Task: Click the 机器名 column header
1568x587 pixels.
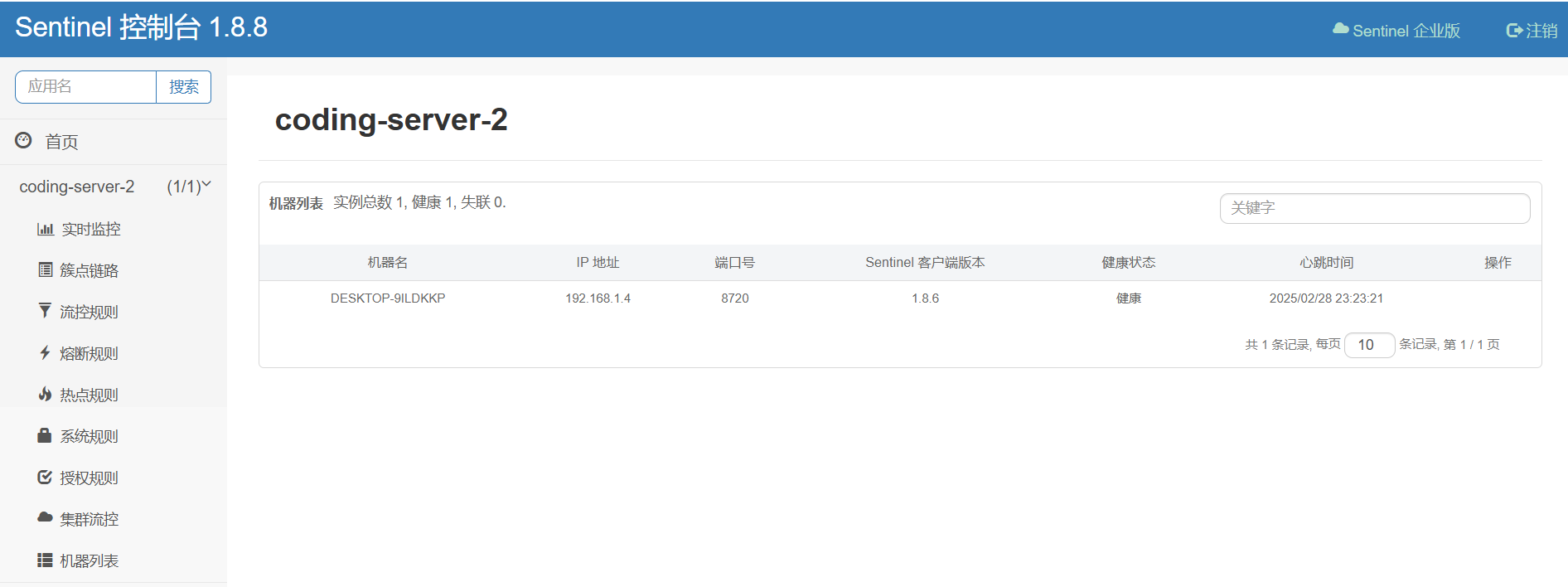Action: (x=388, y=263)
